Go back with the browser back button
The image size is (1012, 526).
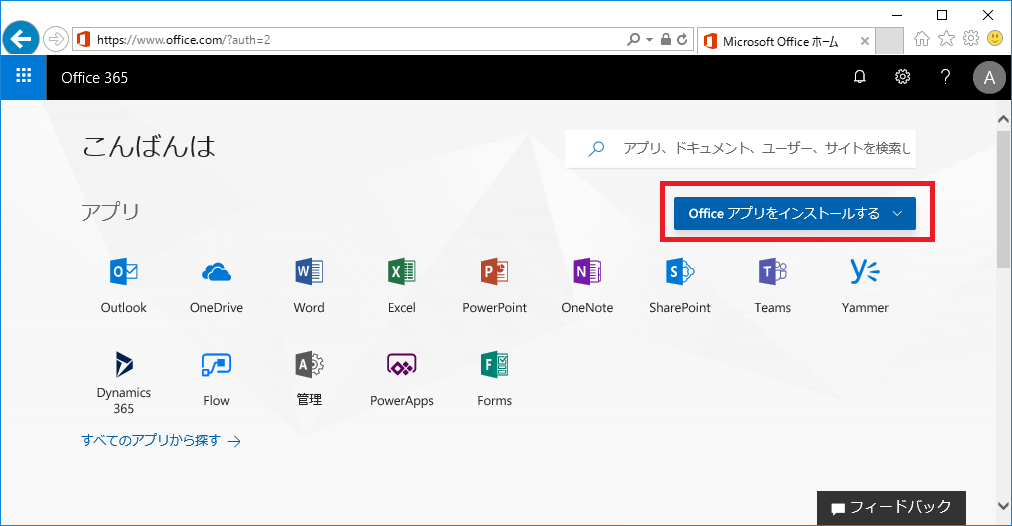tap(21, 39)
